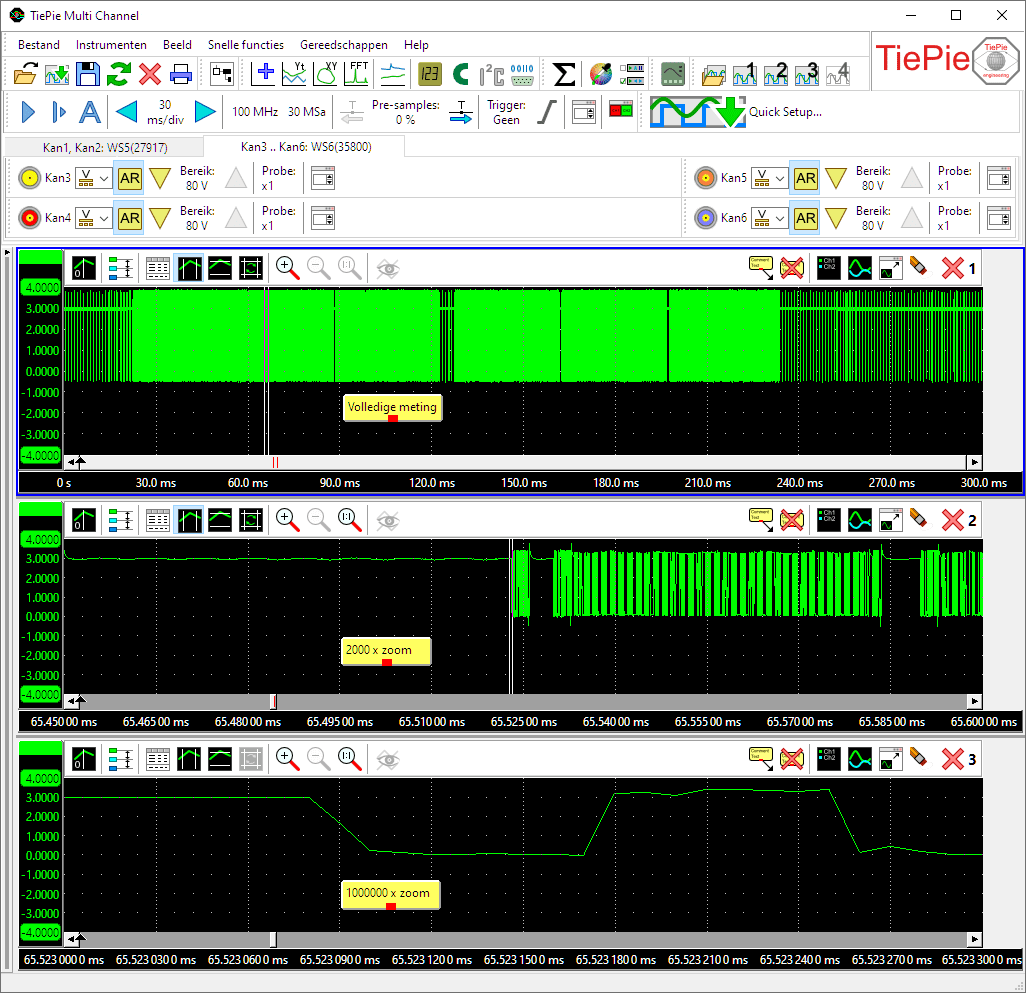Toggle auto ranging AR for Kan6

click(805, 218)
